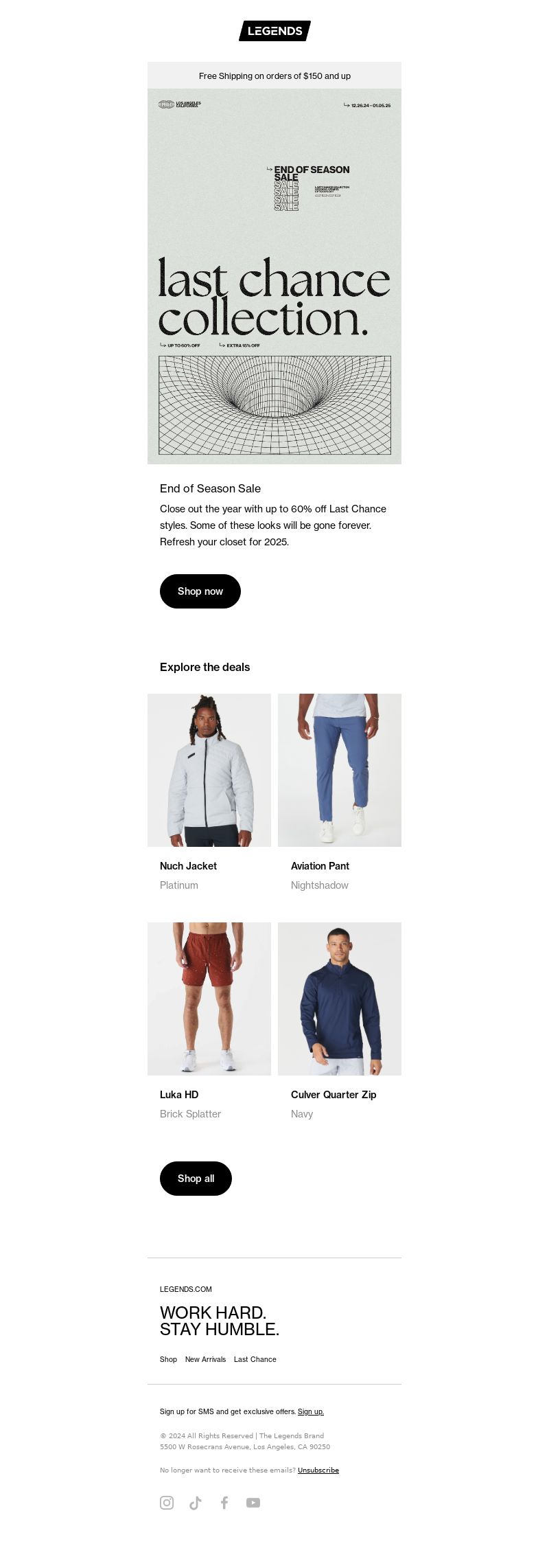Screen dimensions: 549x1568
Task: Click the Shop all button
Action: click(196, 1179)
